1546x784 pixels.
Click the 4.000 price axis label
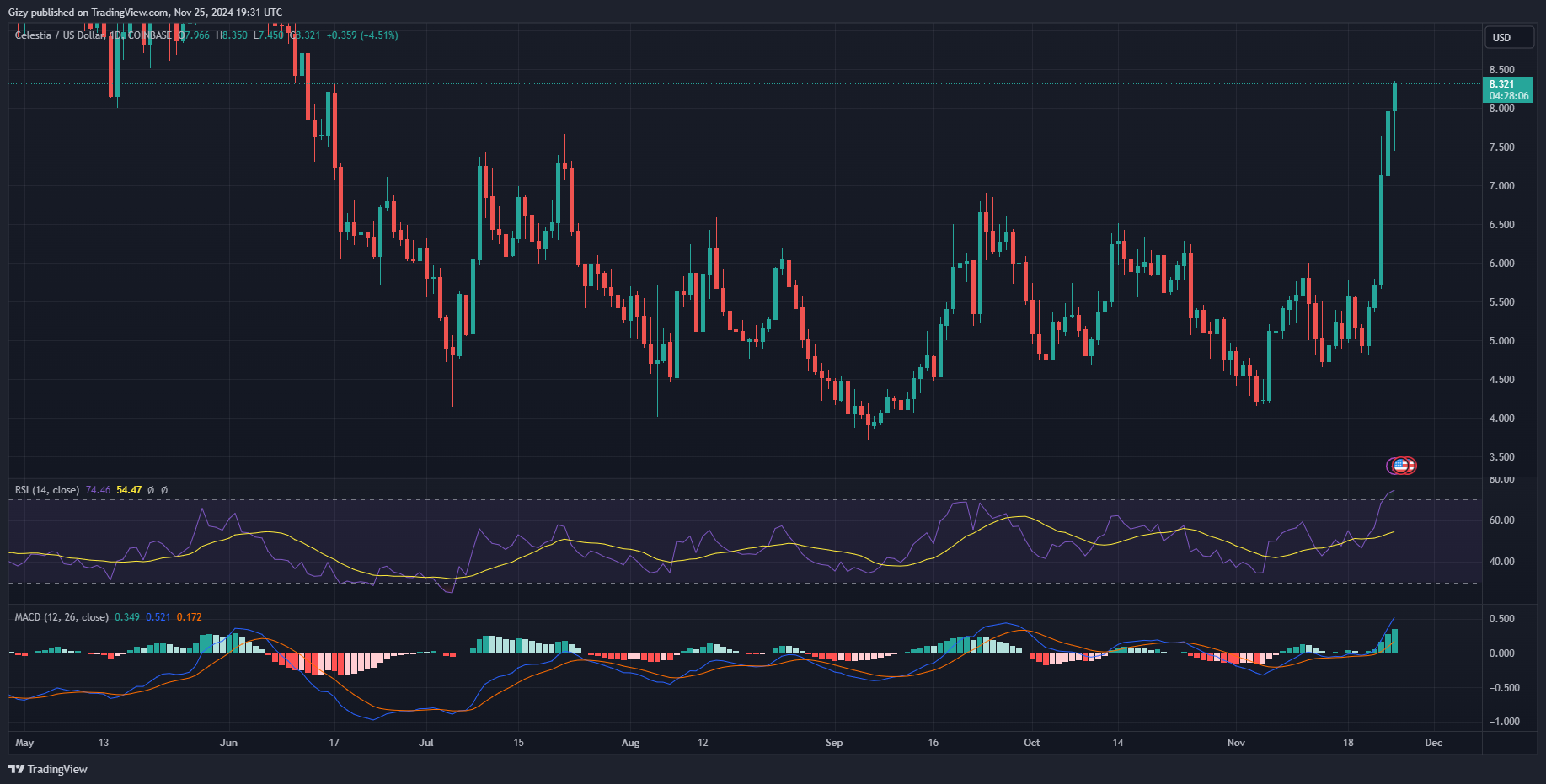pos(1501,419)
